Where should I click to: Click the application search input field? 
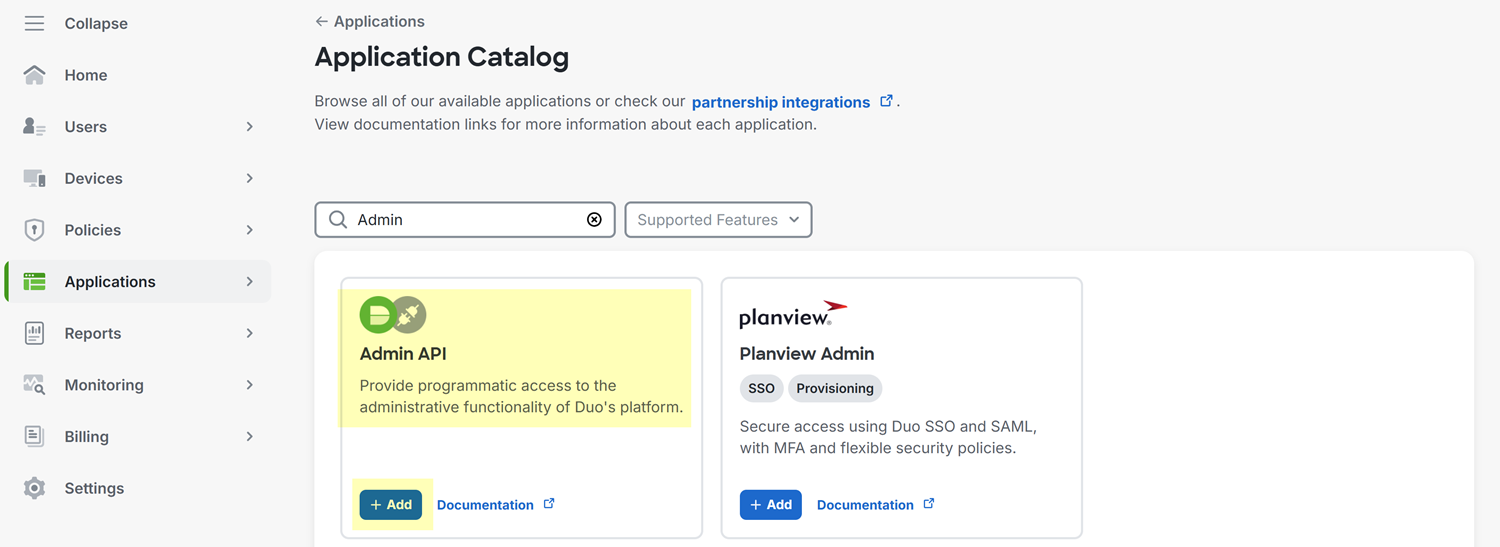(465, 220)
